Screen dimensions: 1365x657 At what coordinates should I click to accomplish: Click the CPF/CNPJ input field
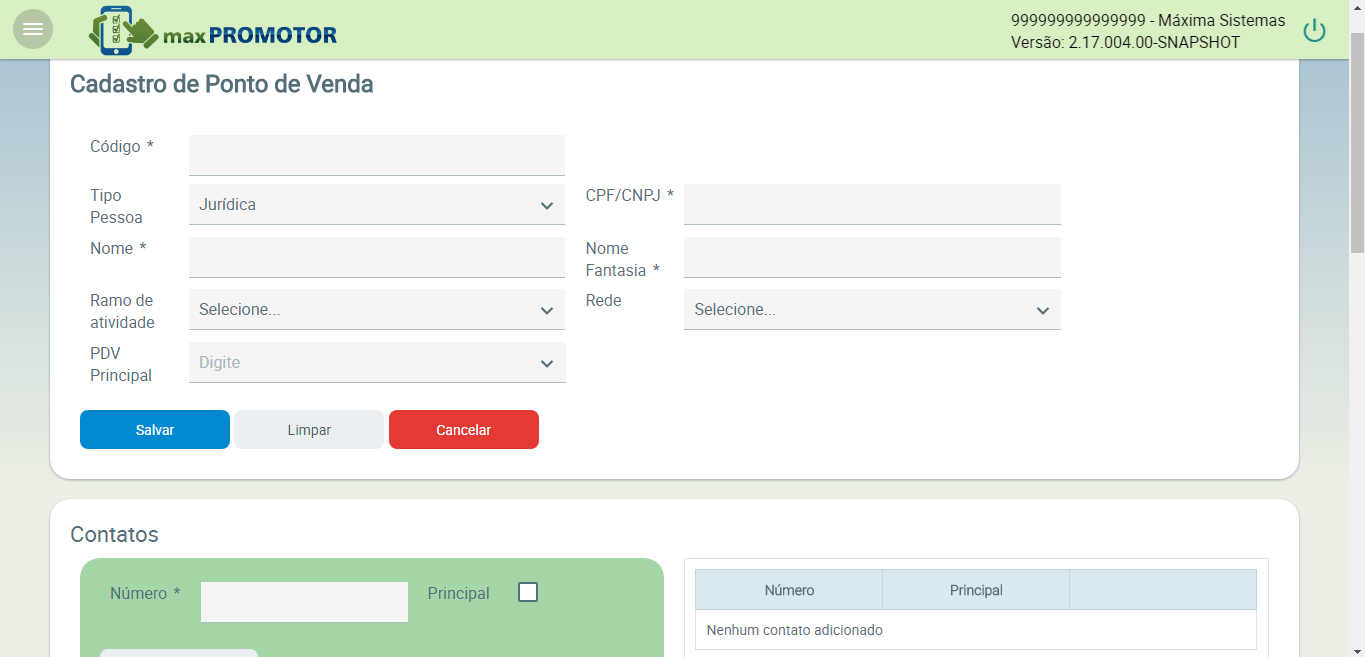872,204
